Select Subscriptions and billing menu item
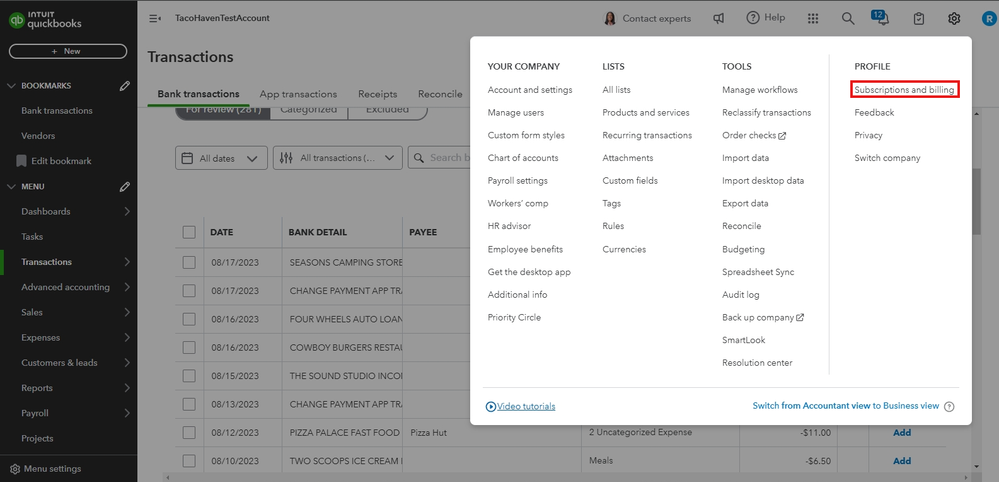This screenshot has height=482, width=999. pyautogui.click(x=905, y=90)
